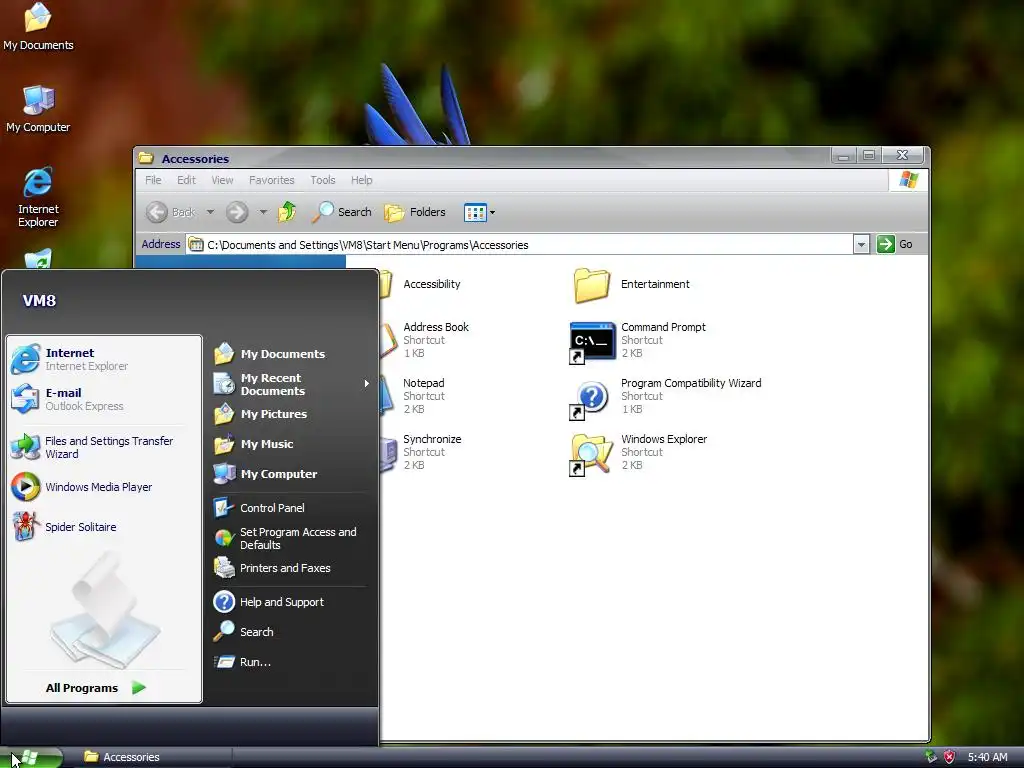
Task: Click the Forward arrow toolbar button
Action: tap(237, 212)
